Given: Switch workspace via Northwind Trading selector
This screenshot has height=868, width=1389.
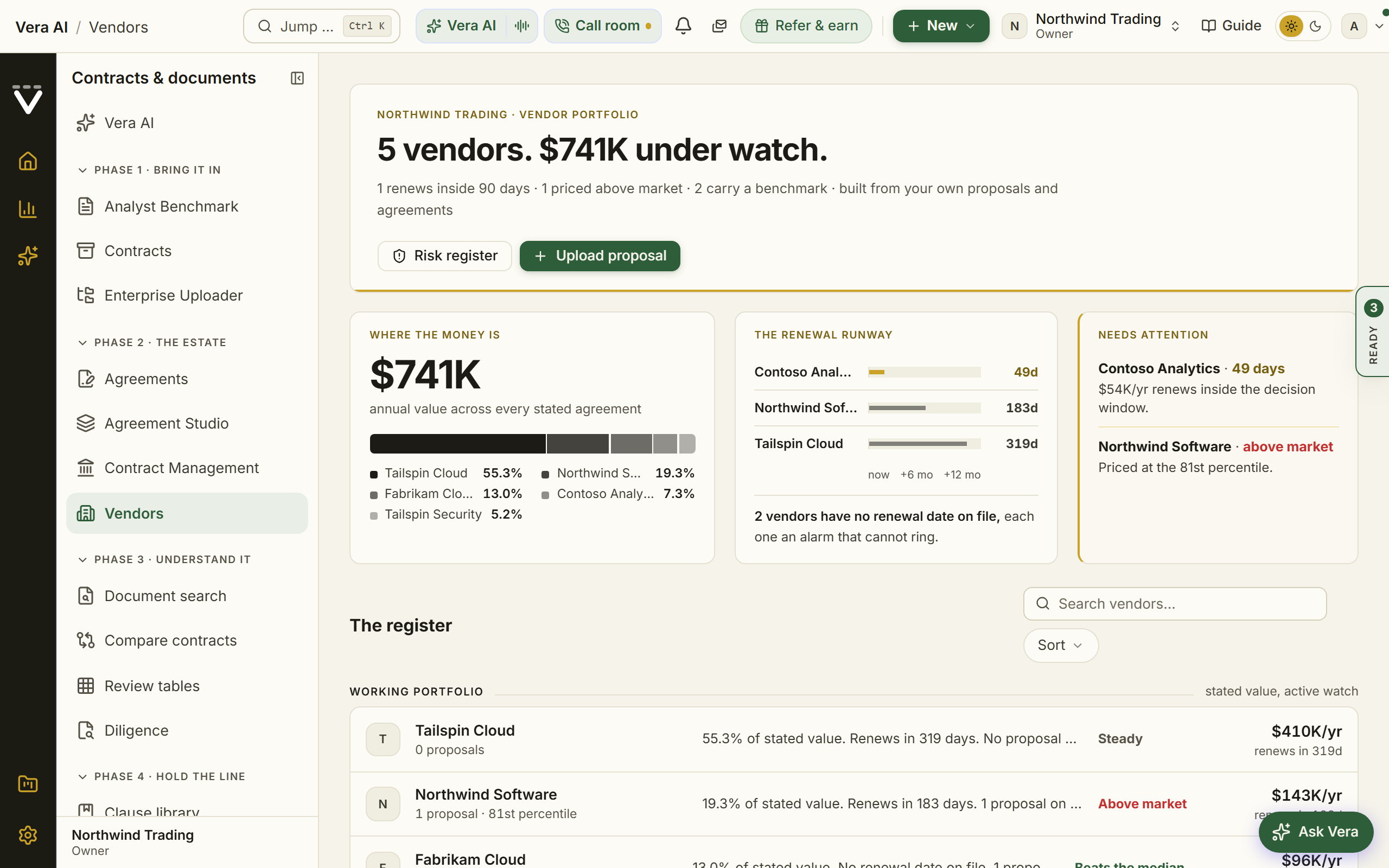Looking at the screenshot, I should point(1091,26).
